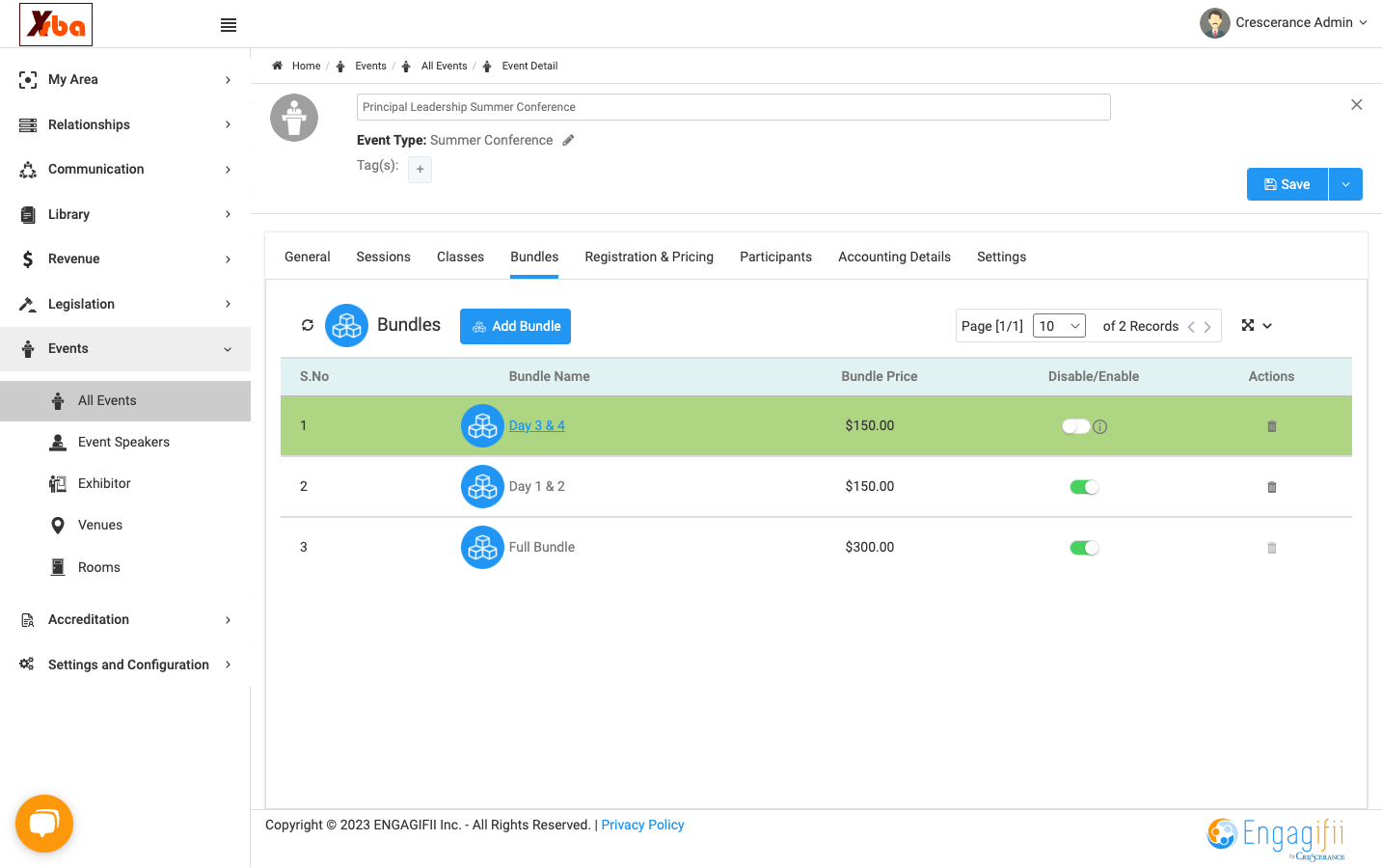Viewport: 1382px width, 868px height.
Task: Open the Cresceranace Admin user menu
Action: (x=1284, y=22)
